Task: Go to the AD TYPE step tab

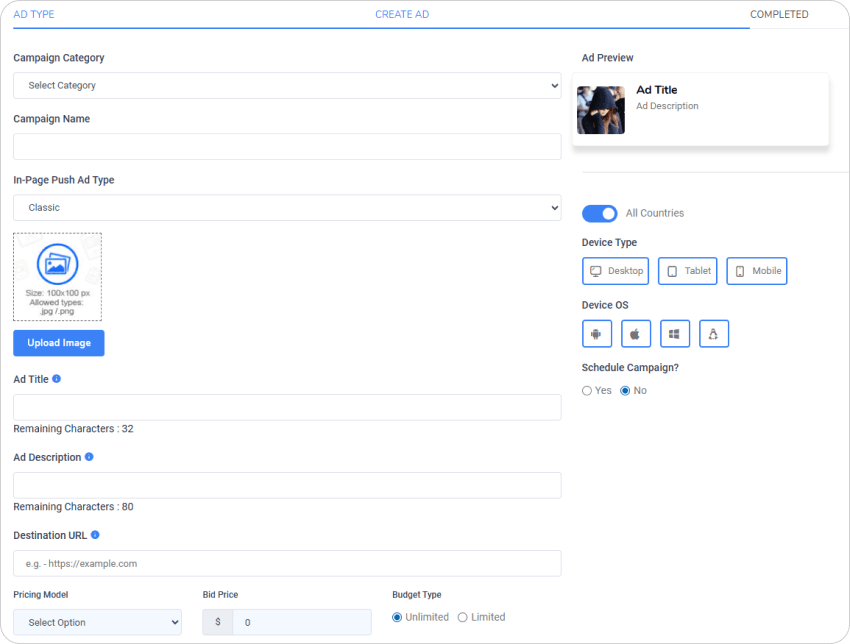Action: [34, 15]
